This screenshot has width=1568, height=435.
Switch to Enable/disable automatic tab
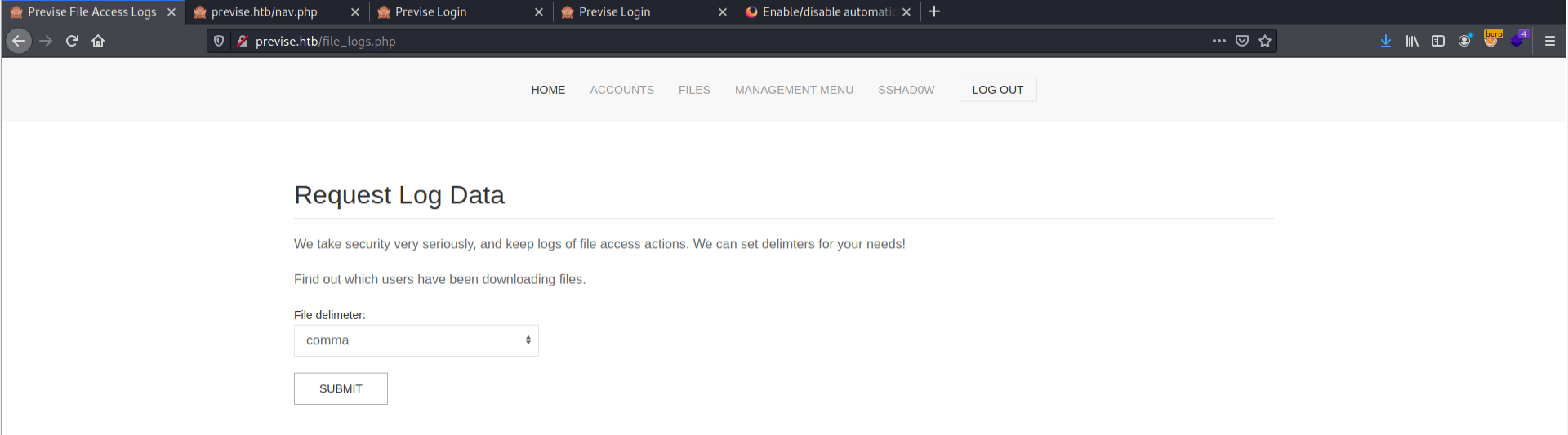(x=826, y=12)
